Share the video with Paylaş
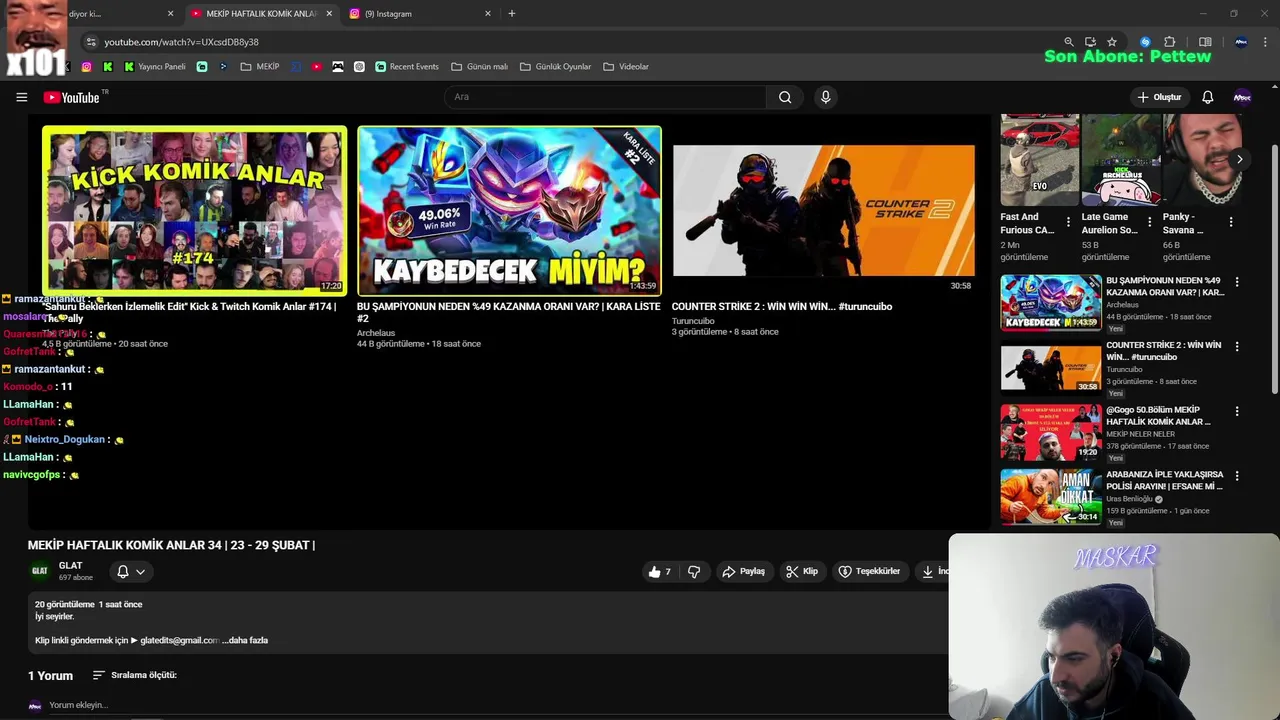1280x720 pixels. pos(743,572)
